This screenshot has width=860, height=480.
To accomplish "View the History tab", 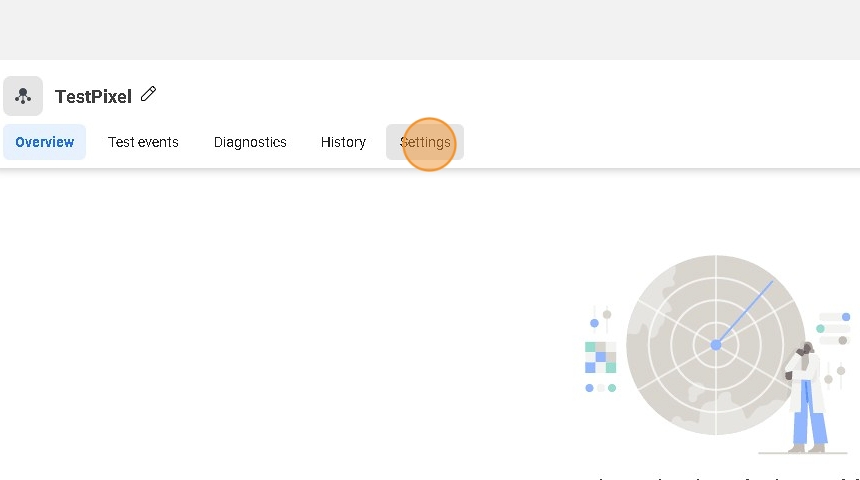I will pos(343,142).
